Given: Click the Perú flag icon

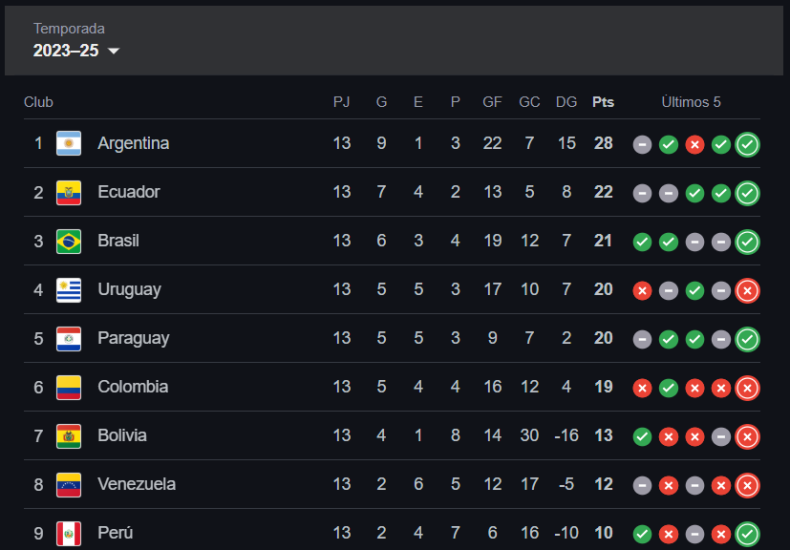Looking at the screenshot, I should (68, 533).
